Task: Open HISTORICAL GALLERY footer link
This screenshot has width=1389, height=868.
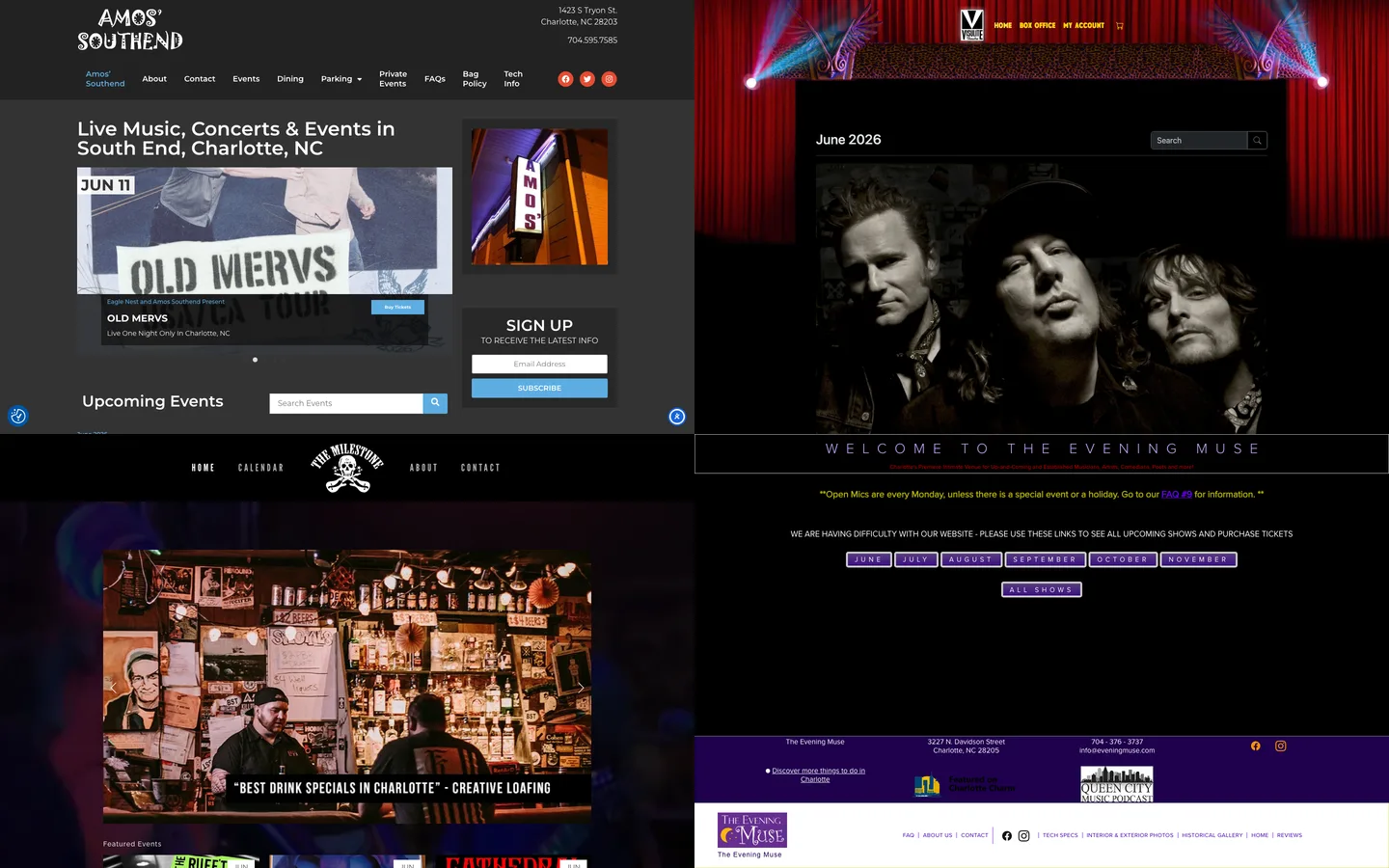Action: click(x=1212, y=835)
